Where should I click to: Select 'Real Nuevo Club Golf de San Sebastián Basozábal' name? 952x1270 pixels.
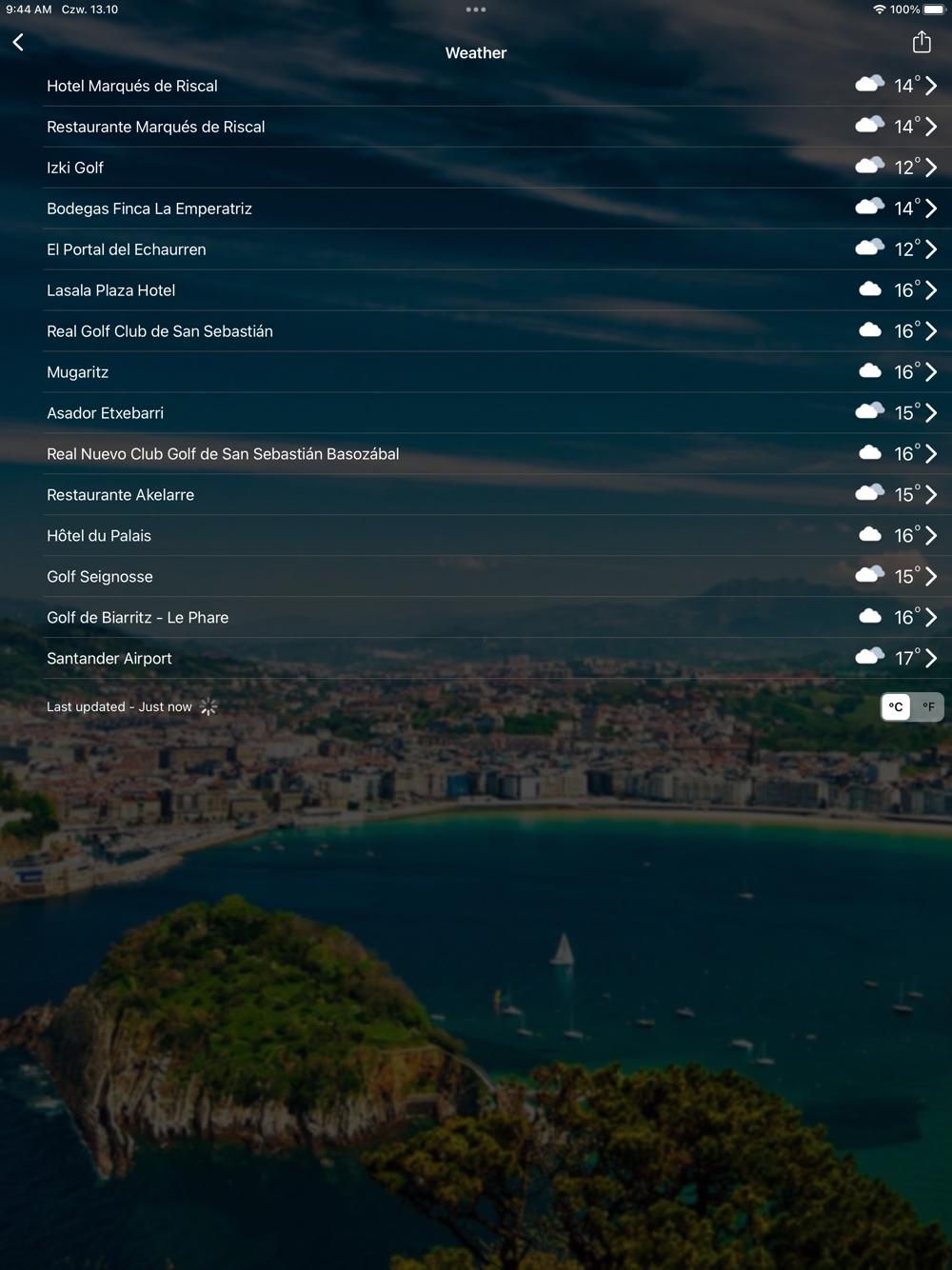[223, 454]
